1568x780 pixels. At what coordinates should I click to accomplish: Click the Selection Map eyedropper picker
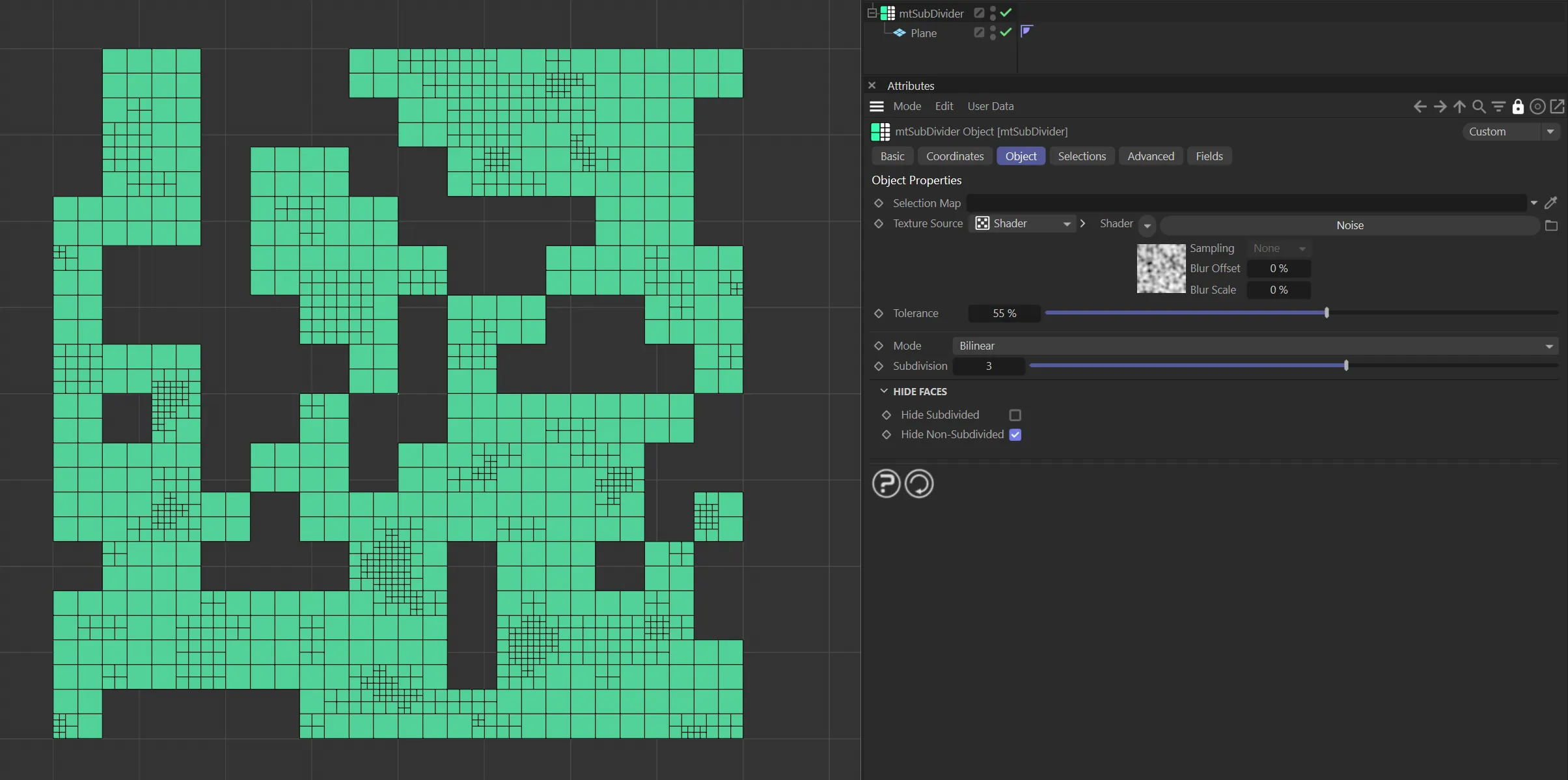(x=1551, y=203)
